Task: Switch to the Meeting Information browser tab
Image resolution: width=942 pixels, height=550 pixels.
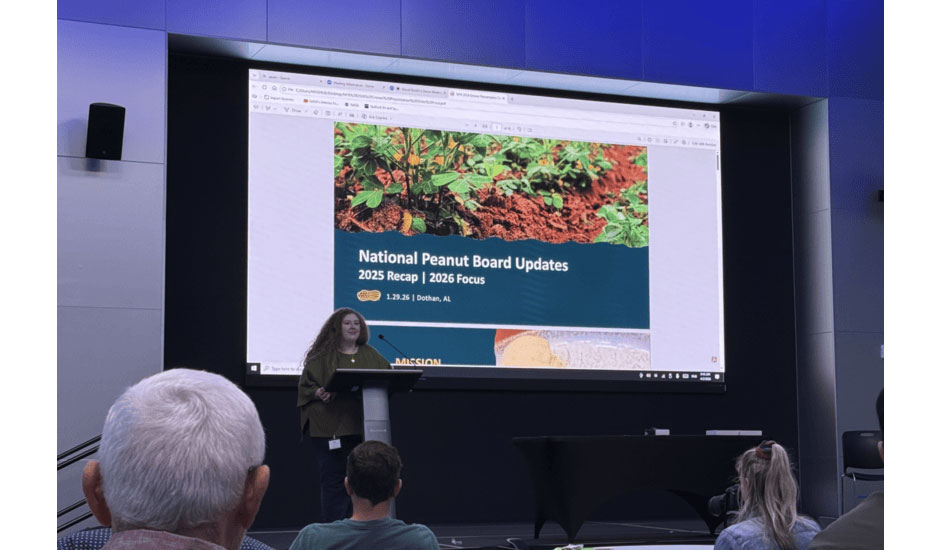Action: (x=354, y=84)
